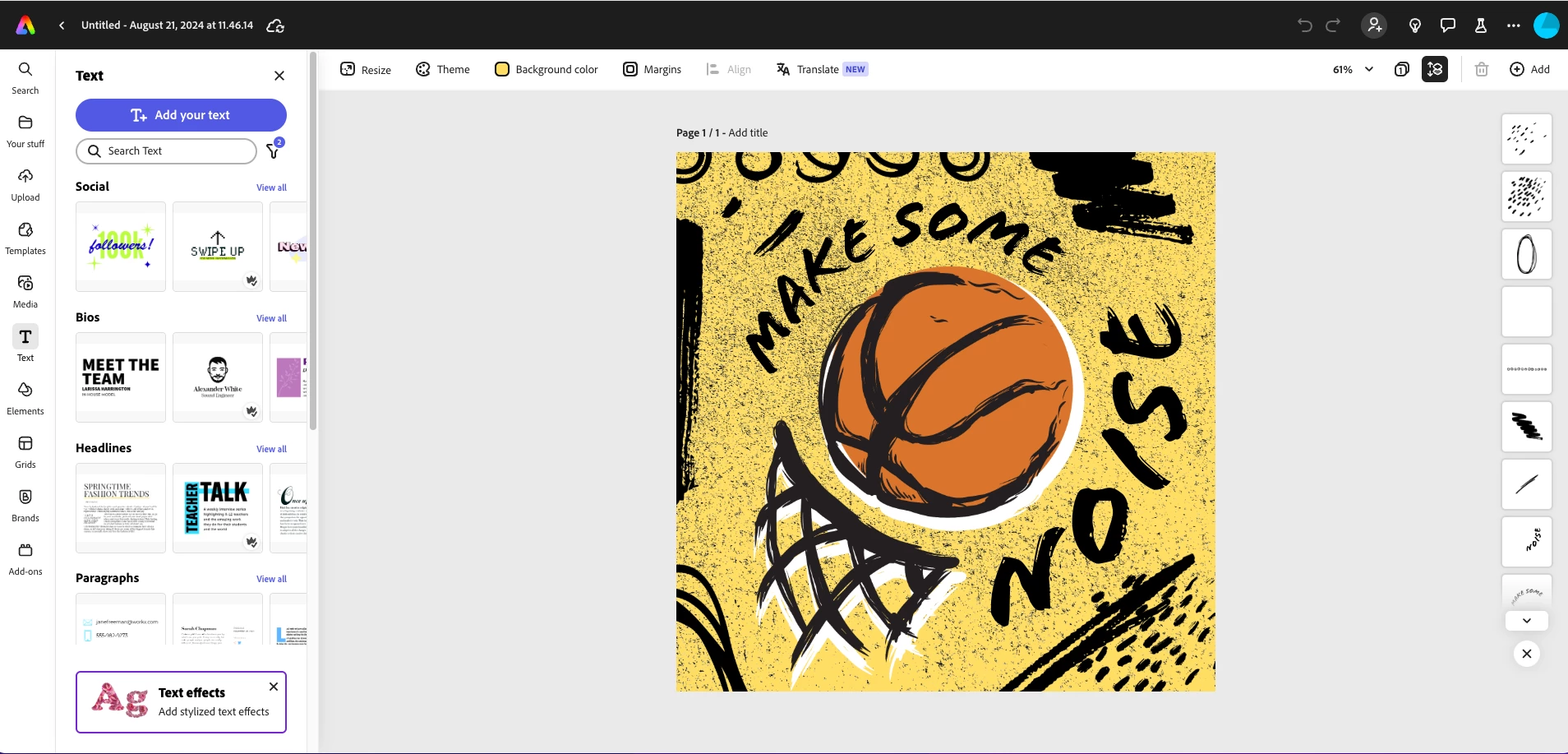Select the small noise text layer thumbnail
Image resolution: width=1568 pixels, height=754 pixels.
[x=1527, y=542]
